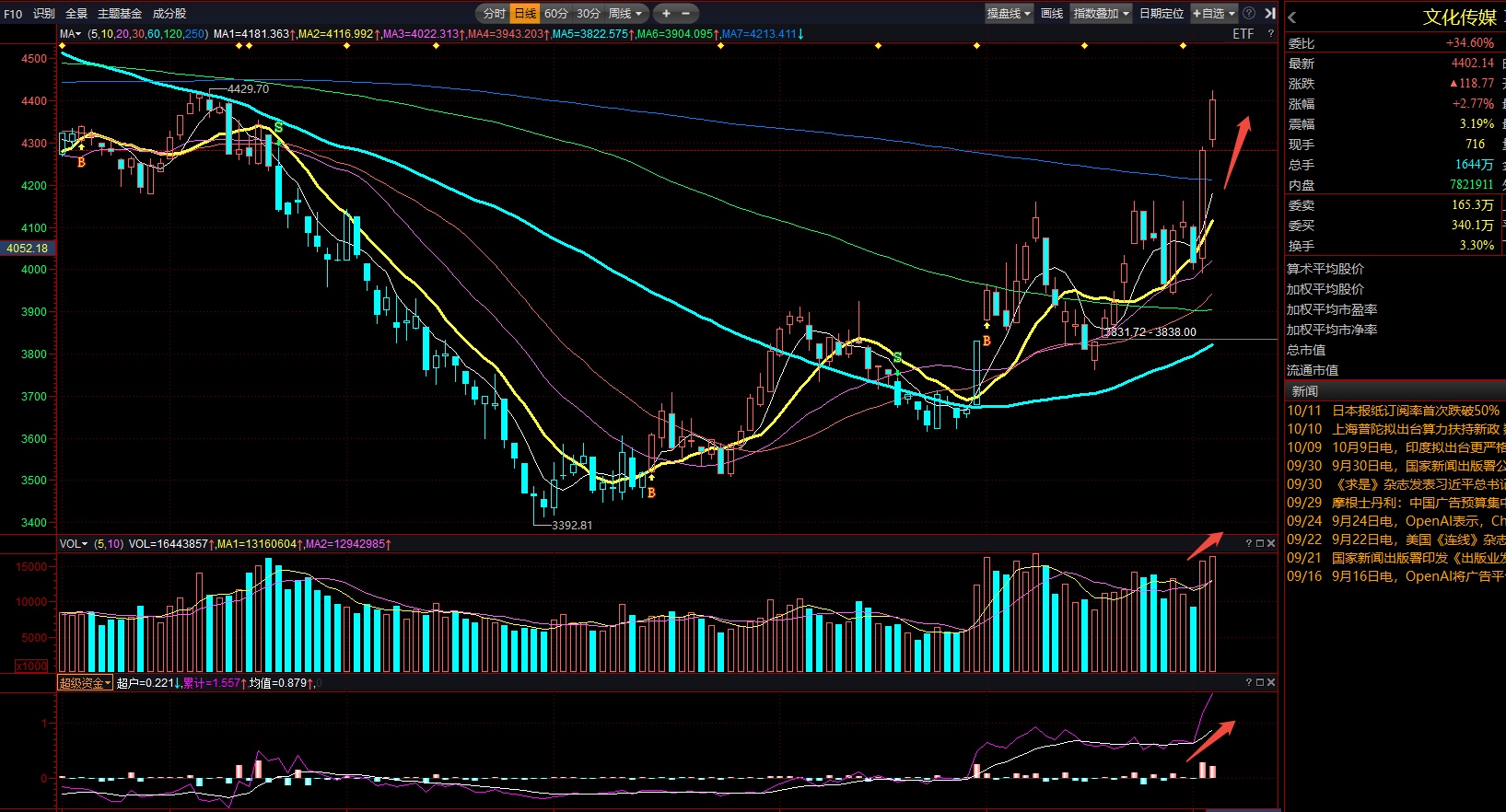The height and width of the screenshot is (812, 1506).
Task: Open help for the 超级资金 panel
Action: 1249,683
